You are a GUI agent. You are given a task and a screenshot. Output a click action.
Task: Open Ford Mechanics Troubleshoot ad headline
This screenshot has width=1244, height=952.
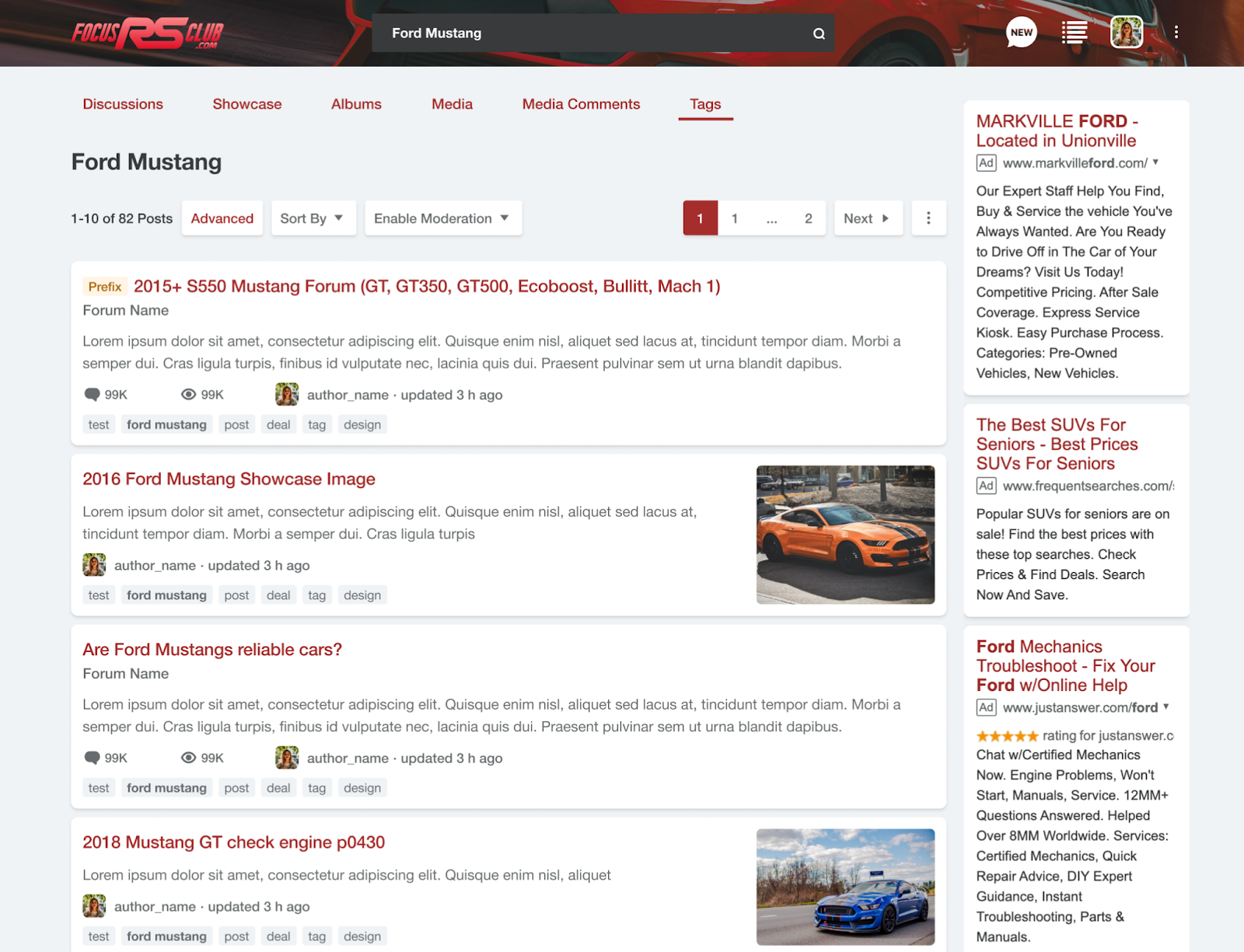(x=1065, y=666)
